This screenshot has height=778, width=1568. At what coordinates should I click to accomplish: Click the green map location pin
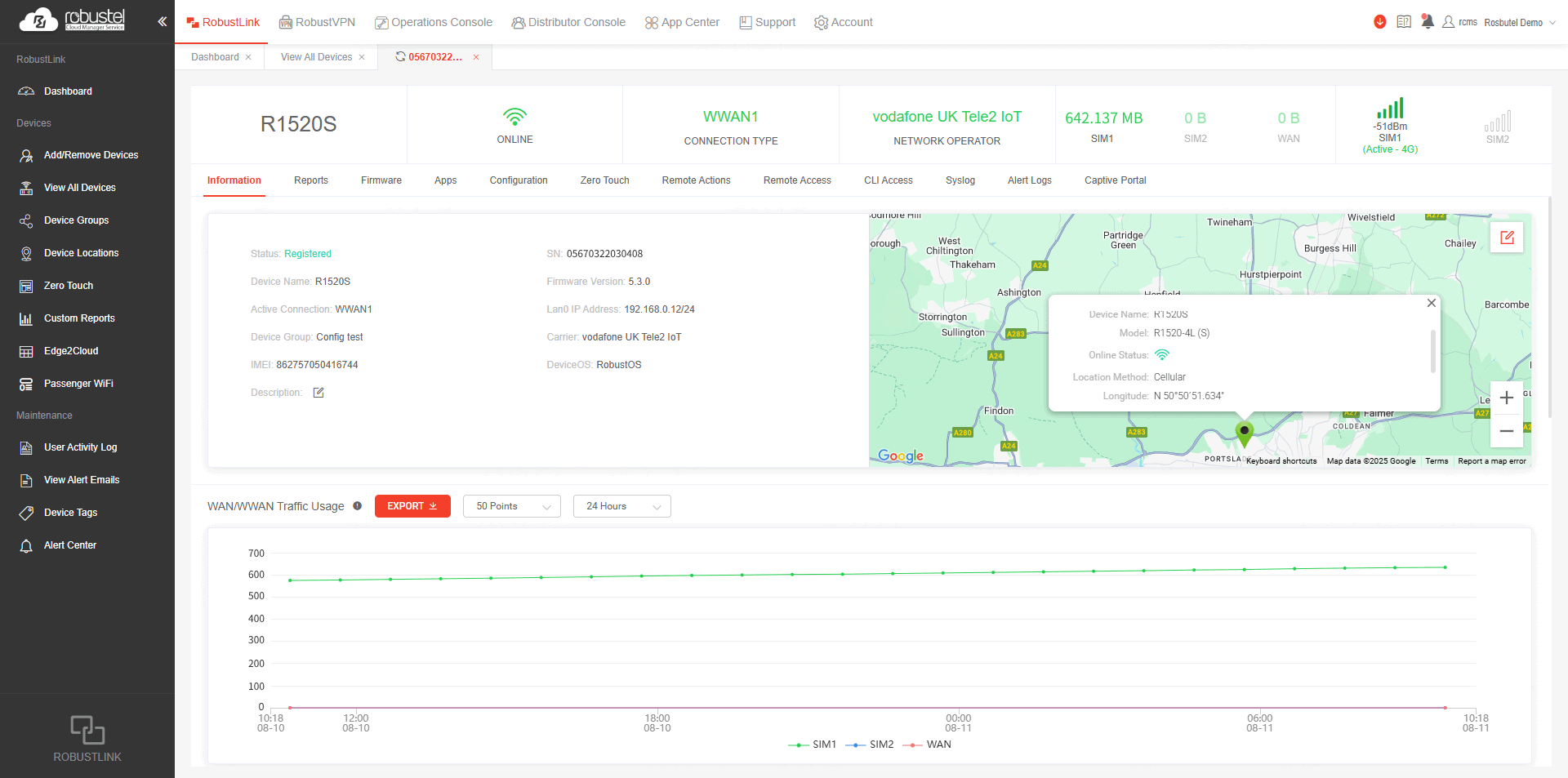pos(1244,433)
